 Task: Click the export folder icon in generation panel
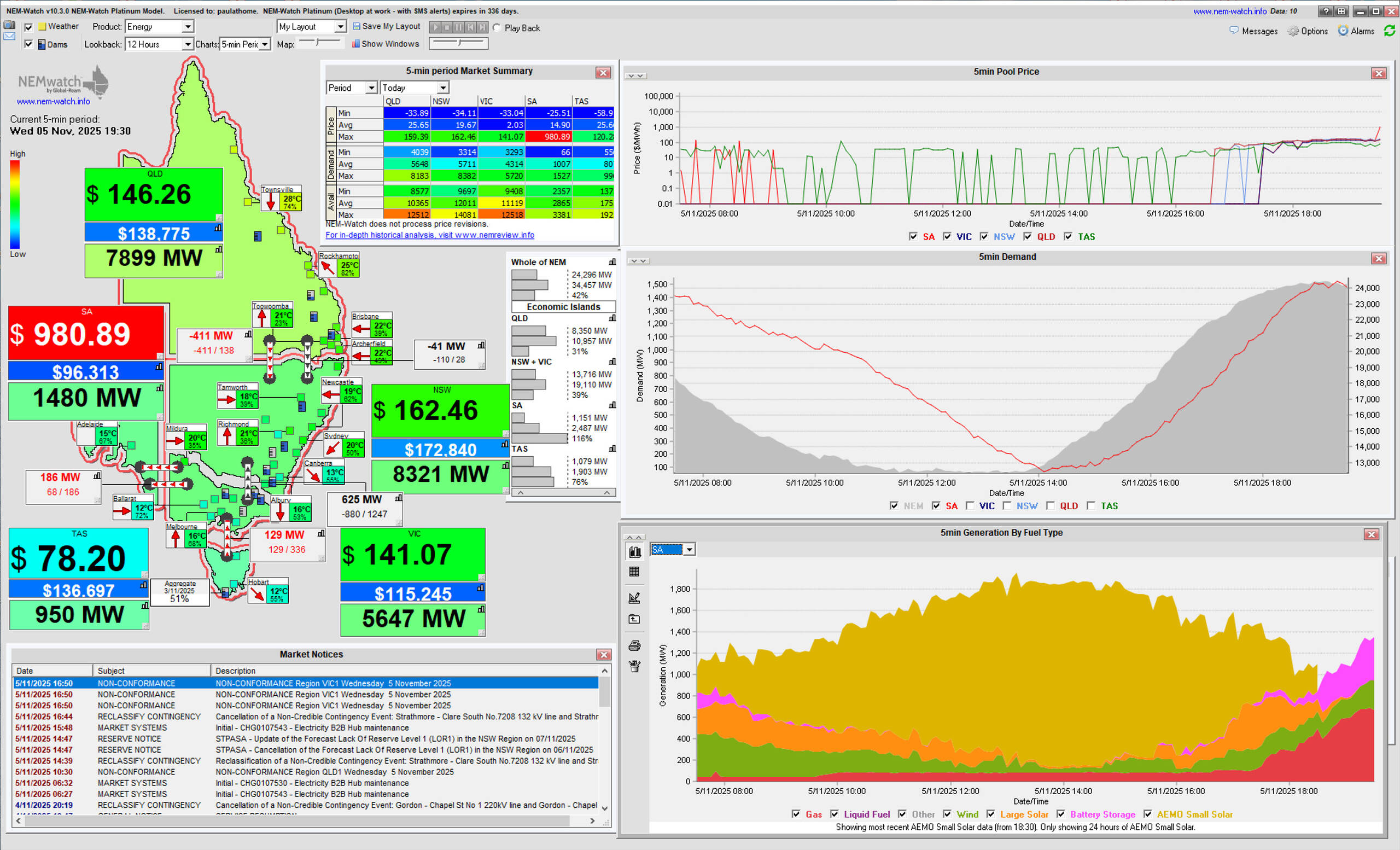click(x=635, y=619)
